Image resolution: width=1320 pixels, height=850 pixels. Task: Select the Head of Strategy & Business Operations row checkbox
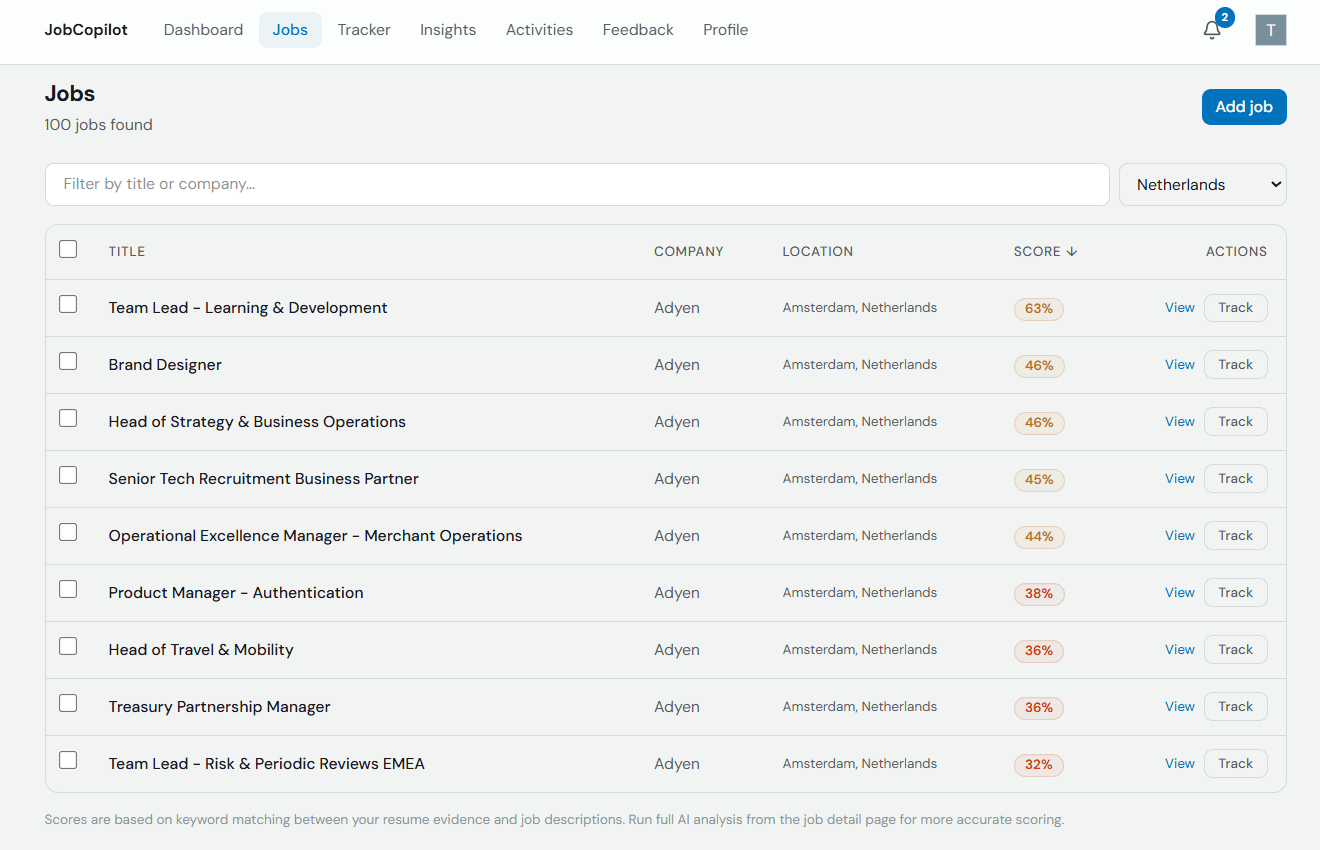[x=68, y=418]
